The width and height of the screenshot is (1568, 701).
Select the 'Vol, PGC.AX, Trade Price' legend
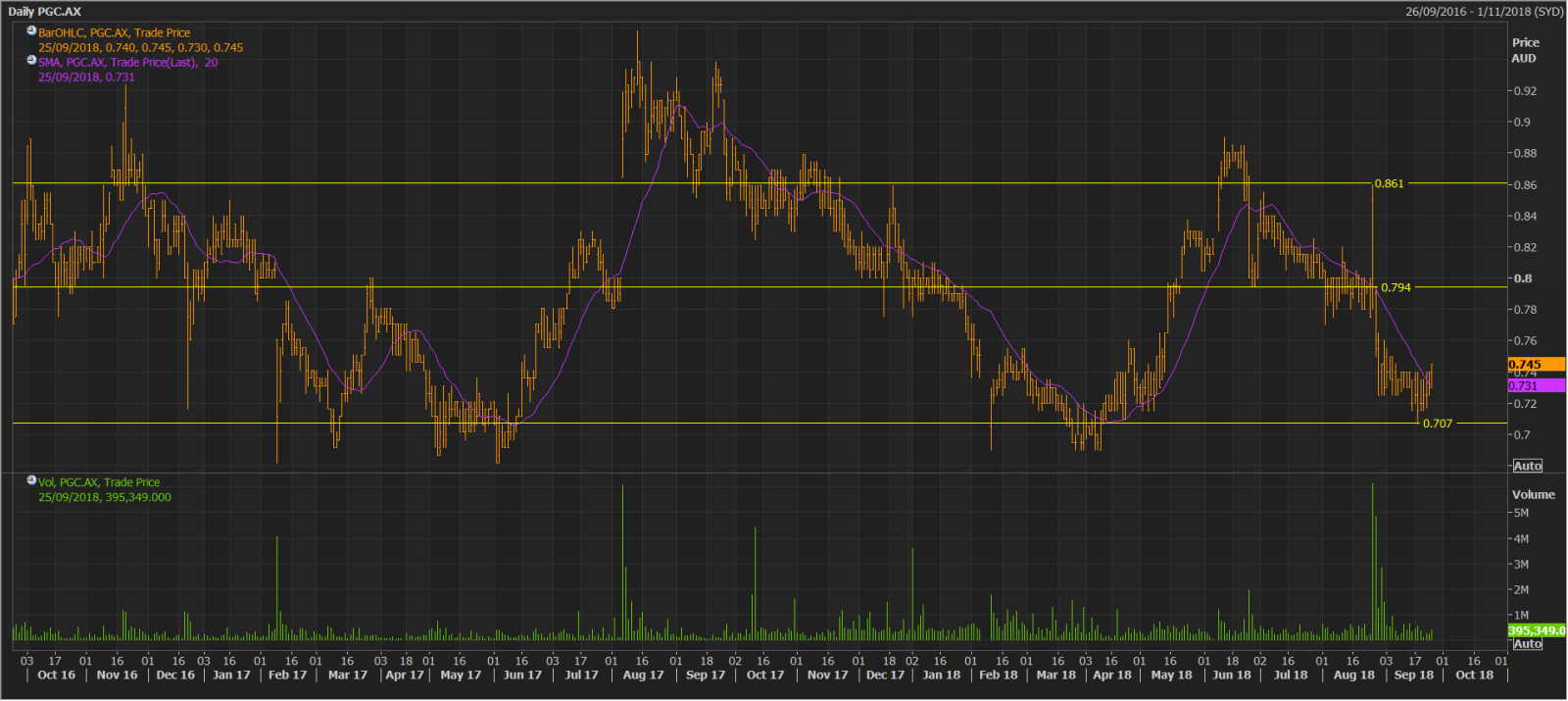99,482
